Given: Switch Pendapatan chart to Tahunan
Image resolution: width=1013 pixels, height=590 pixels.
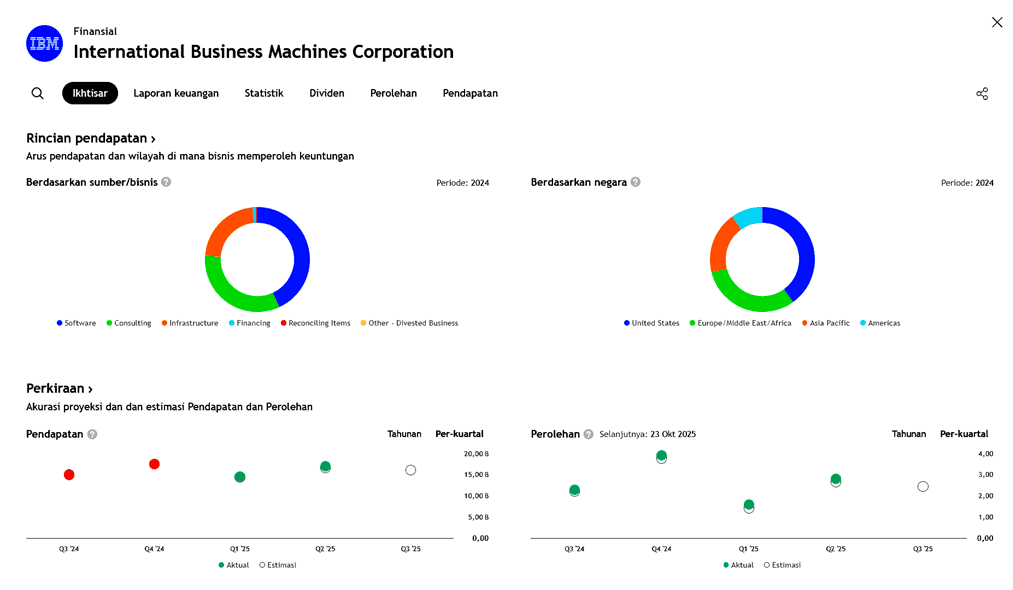Looking at the screenshot, I should (x=404, y=434).
